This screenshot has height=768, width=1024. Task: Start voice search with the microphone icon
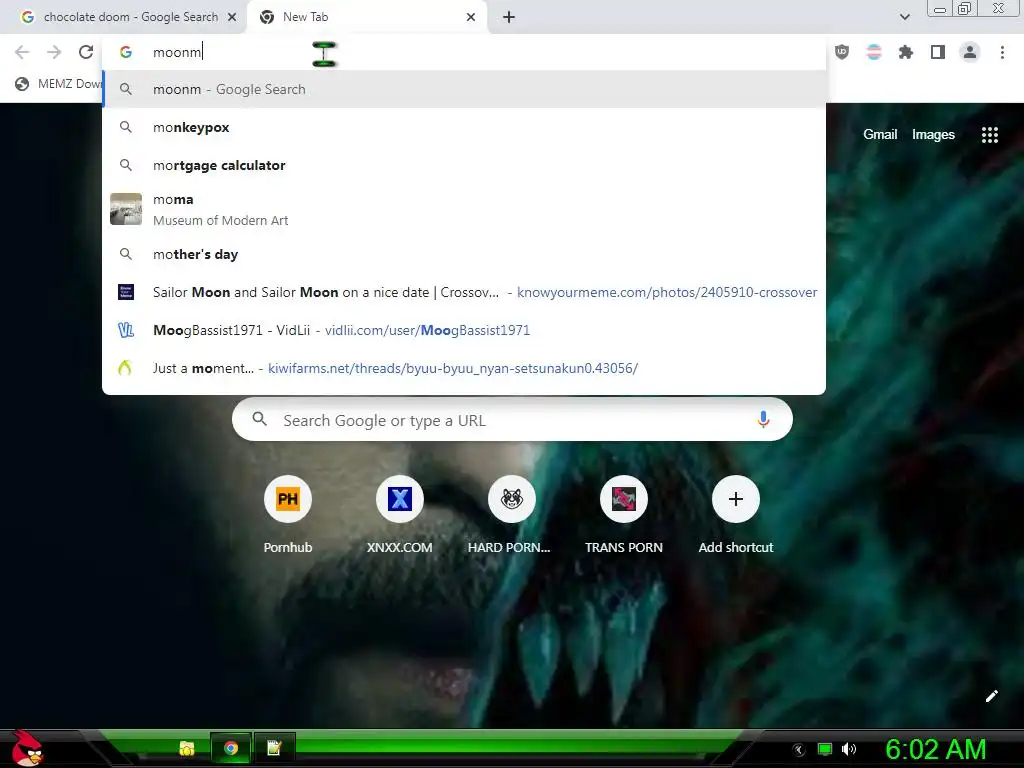763,419
